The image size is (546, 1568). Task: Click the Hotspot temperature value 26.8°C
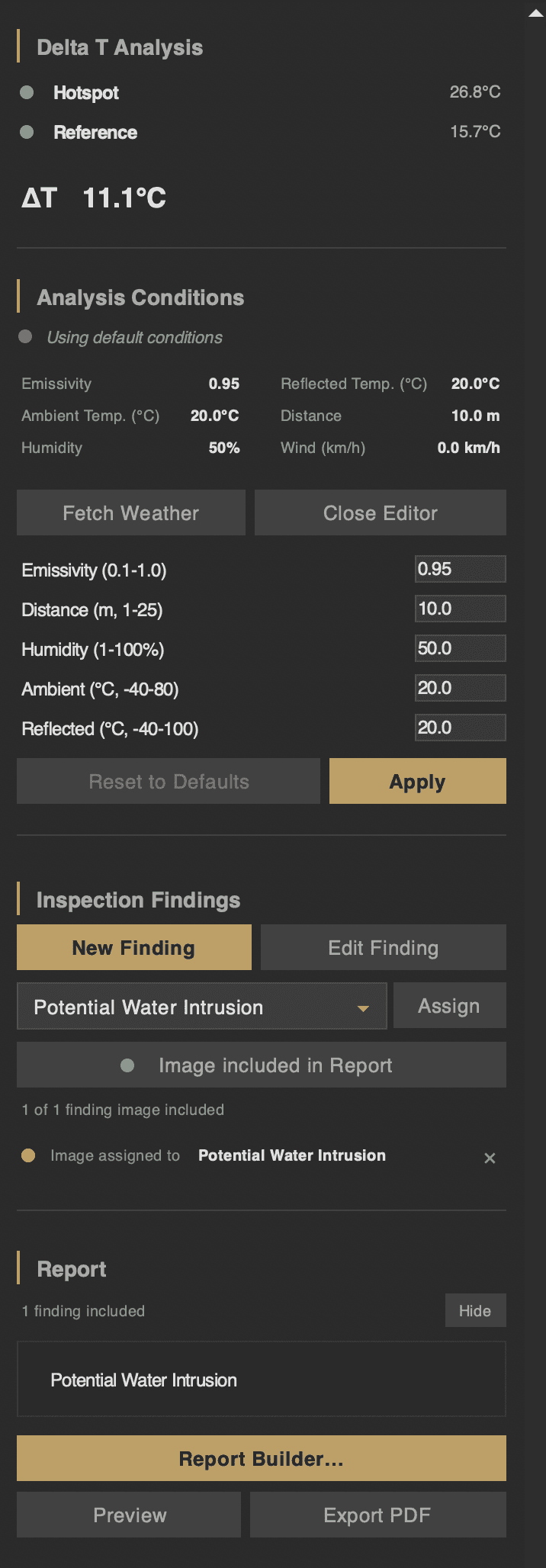pyautogui.click(x=475, y=92)
